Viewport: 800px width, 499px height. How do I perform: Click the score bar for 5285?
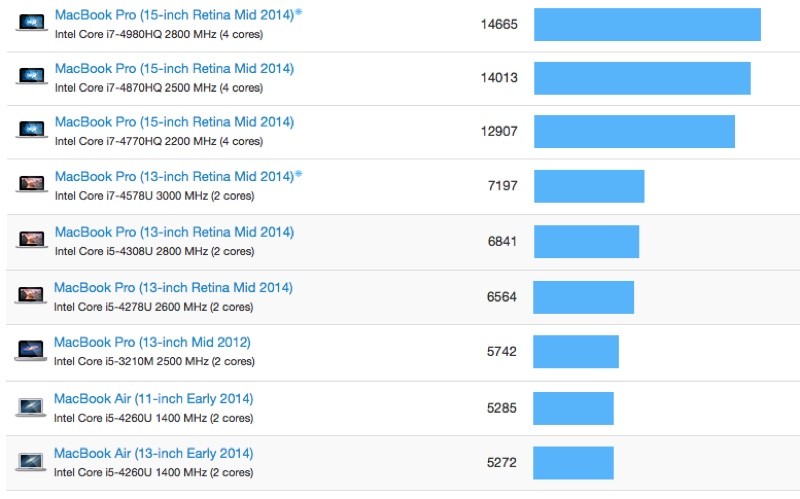[x=573, y=408]
